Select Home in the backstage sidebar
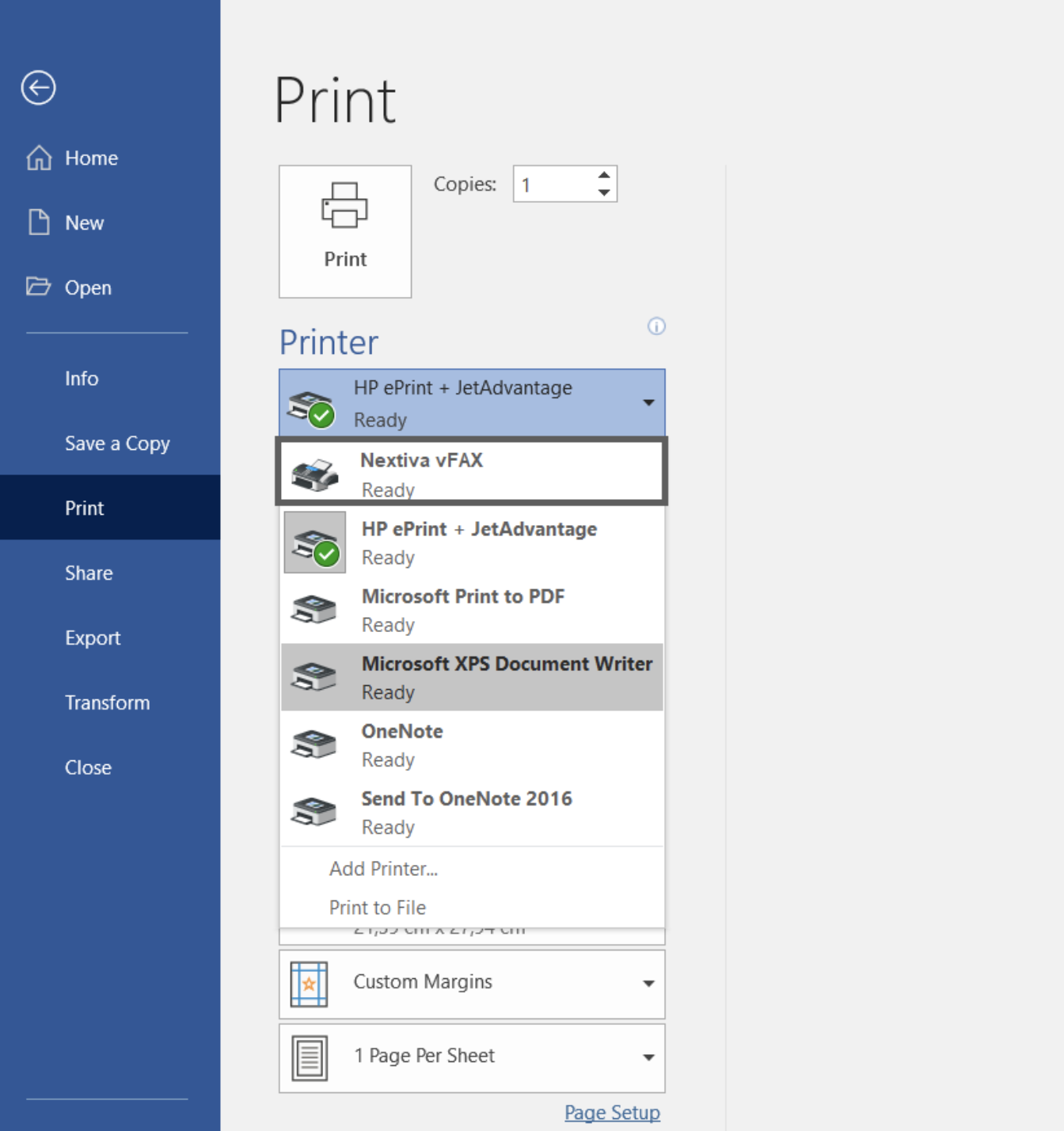Viewport: 1064px width, 1131px height. click(110, 158)
